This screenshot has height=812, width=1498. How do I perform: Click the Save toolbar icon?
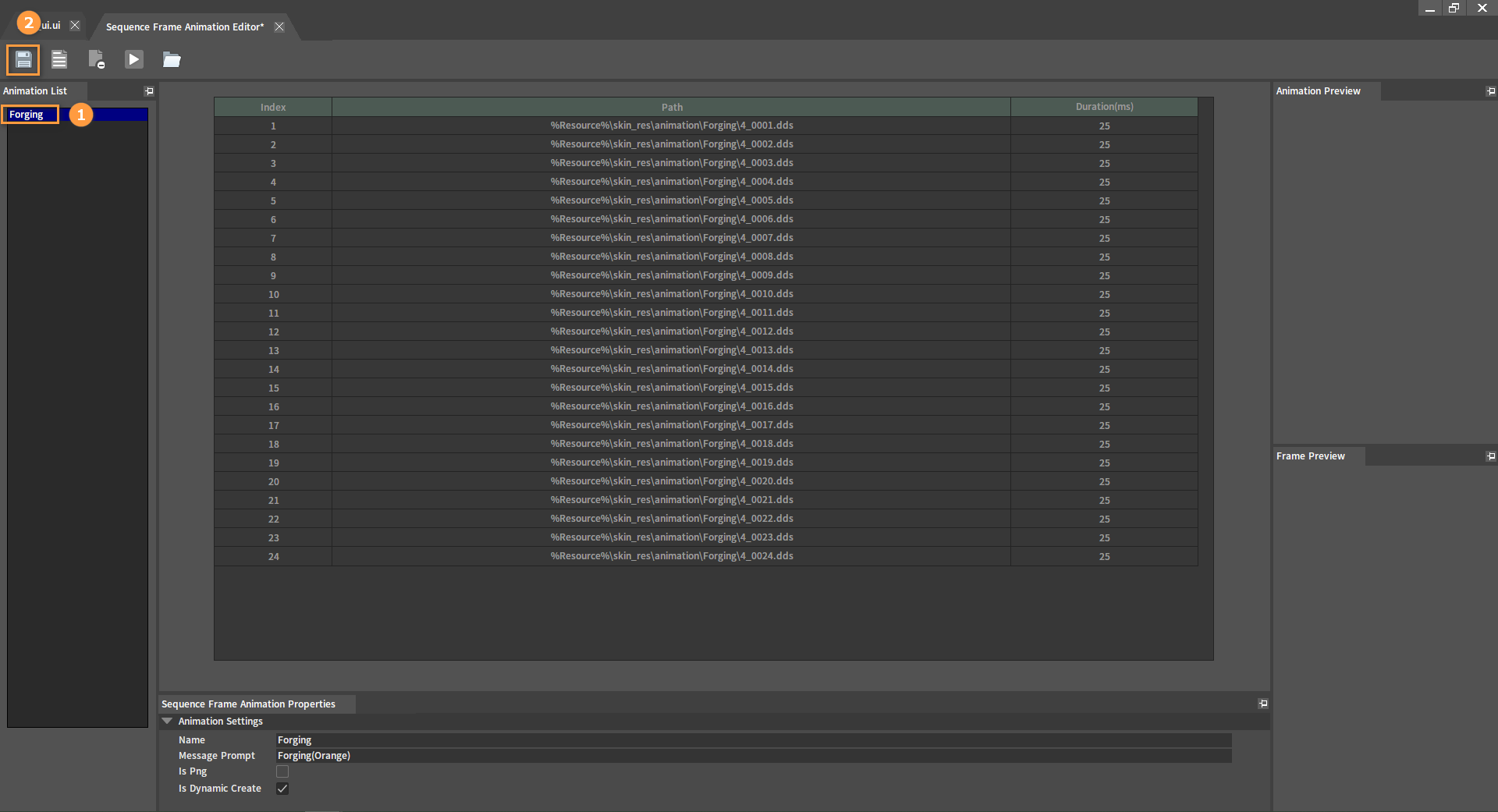point(23,59)
